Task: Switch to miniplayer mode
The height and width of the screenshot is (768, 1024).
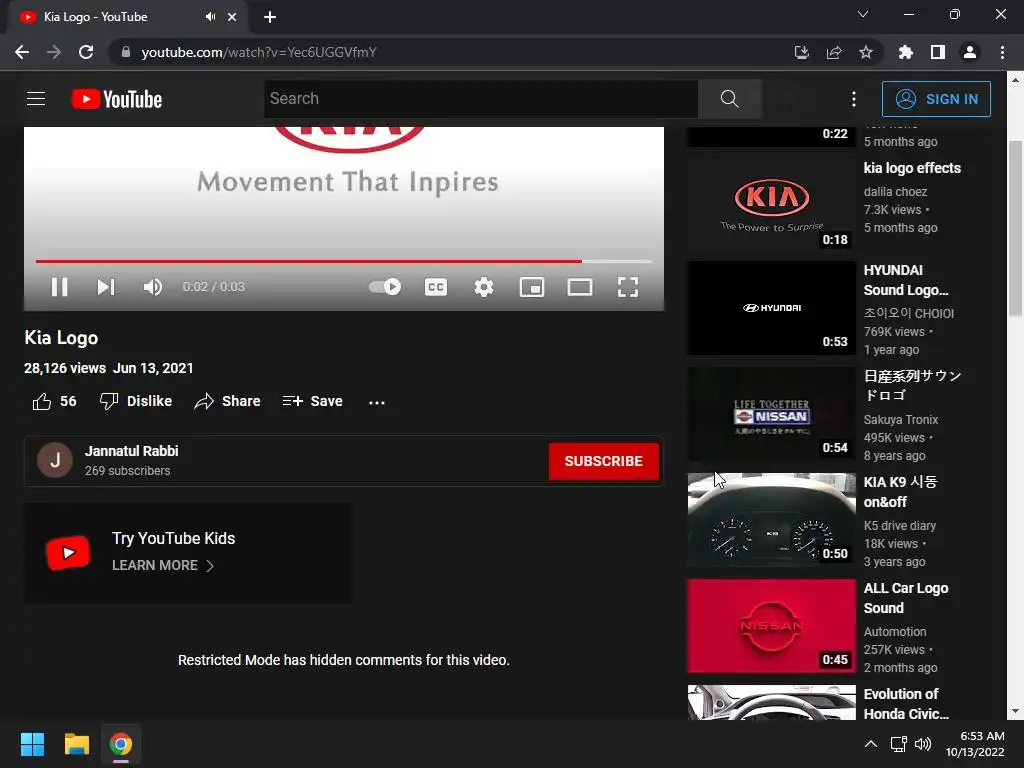Action: click(x=532, y=287)
